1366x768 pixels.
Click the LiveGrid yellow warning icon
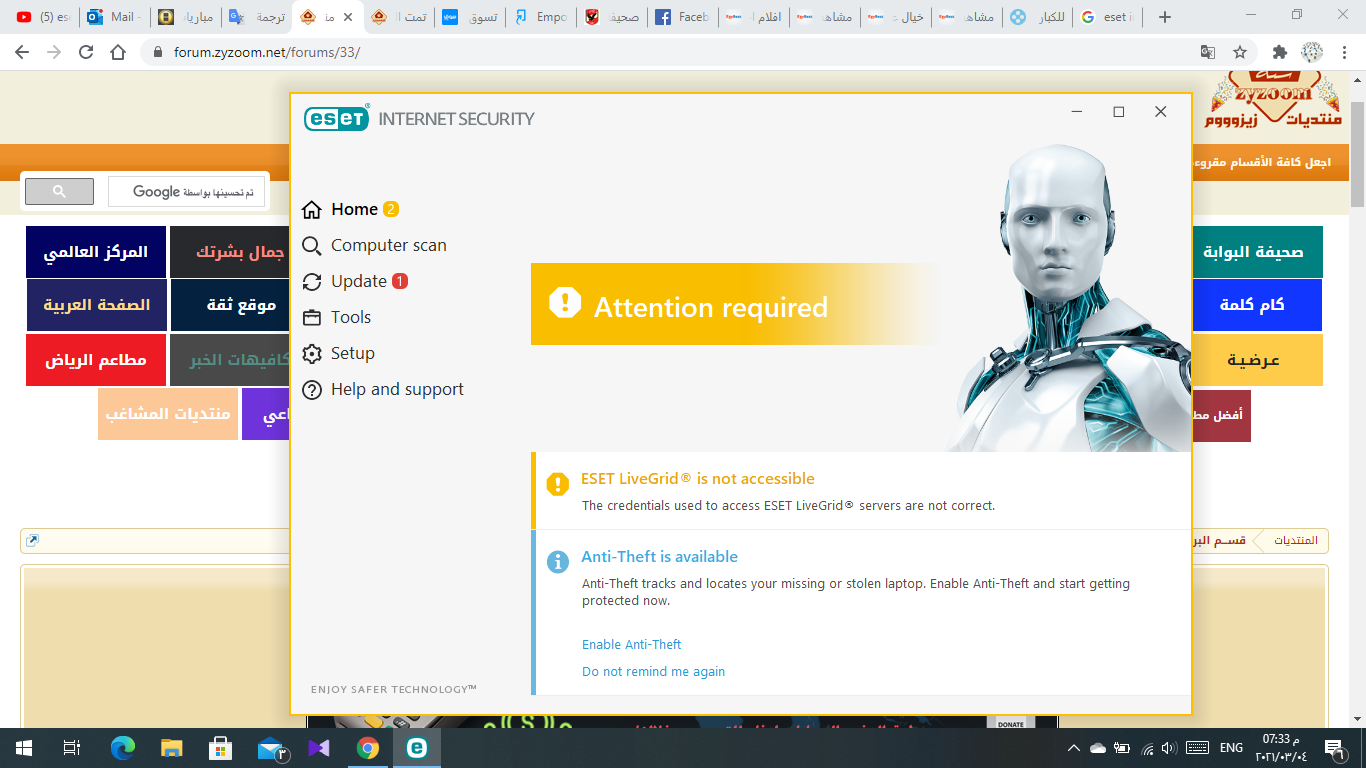558,484
